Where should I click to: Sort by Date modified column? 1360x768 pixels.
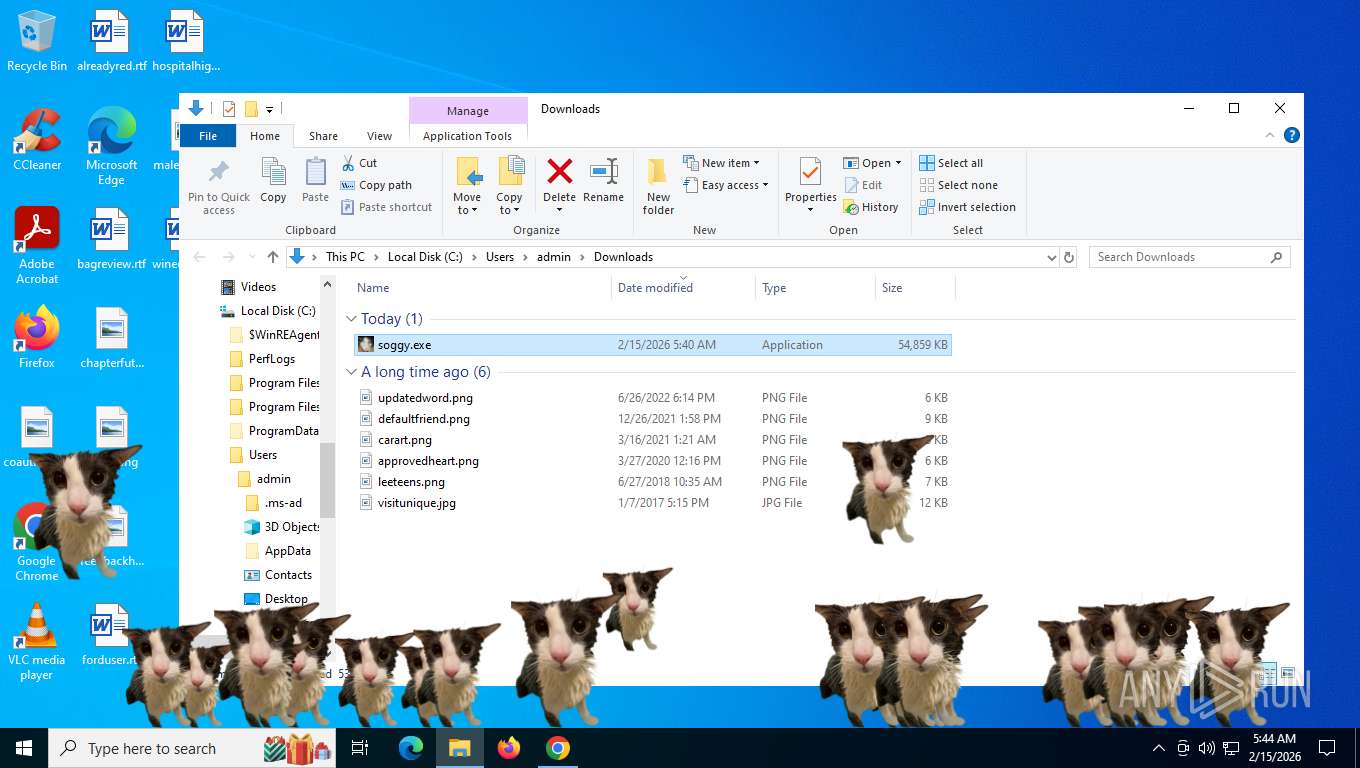coord(683,288)
